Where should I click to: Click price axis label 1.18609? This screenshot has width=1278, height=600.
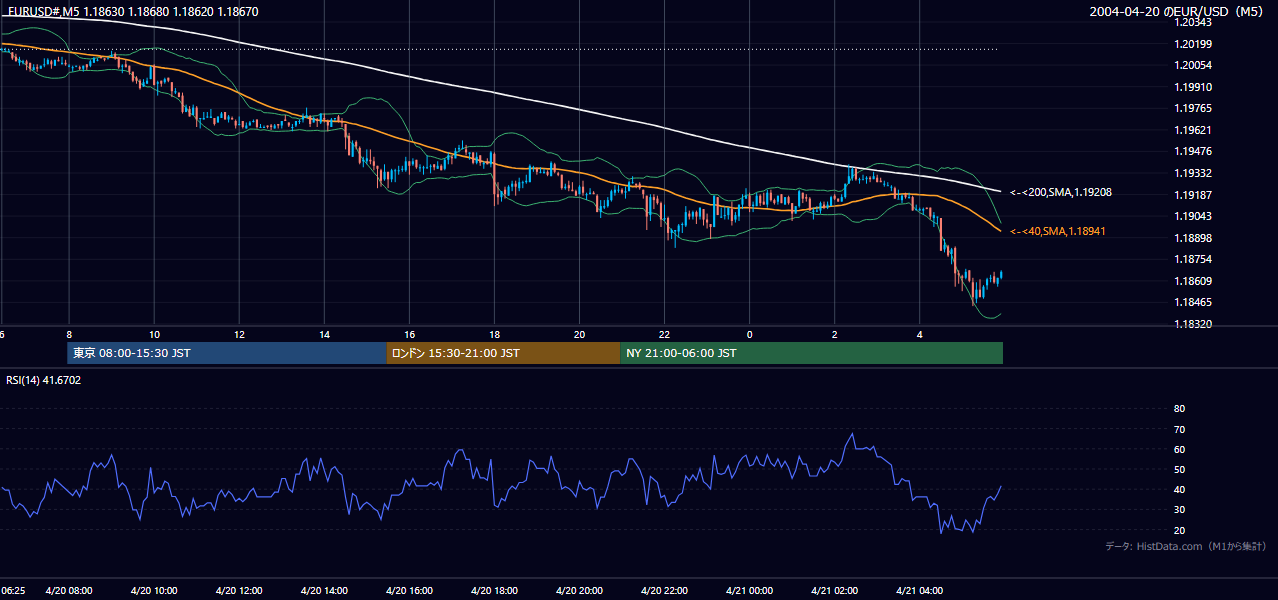point(1193,281)
